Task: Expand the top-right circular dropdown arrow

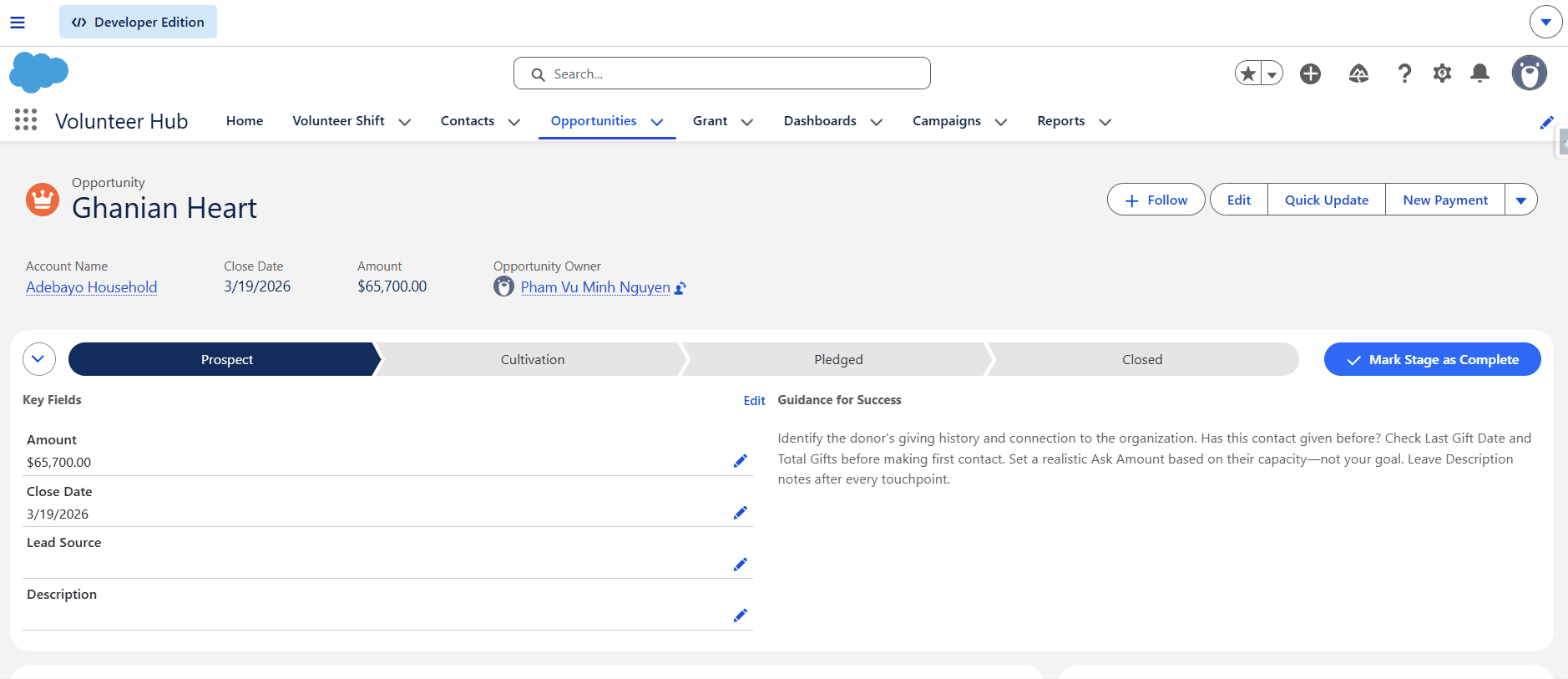Action: pyautogui.click(x=1545, y=22)
